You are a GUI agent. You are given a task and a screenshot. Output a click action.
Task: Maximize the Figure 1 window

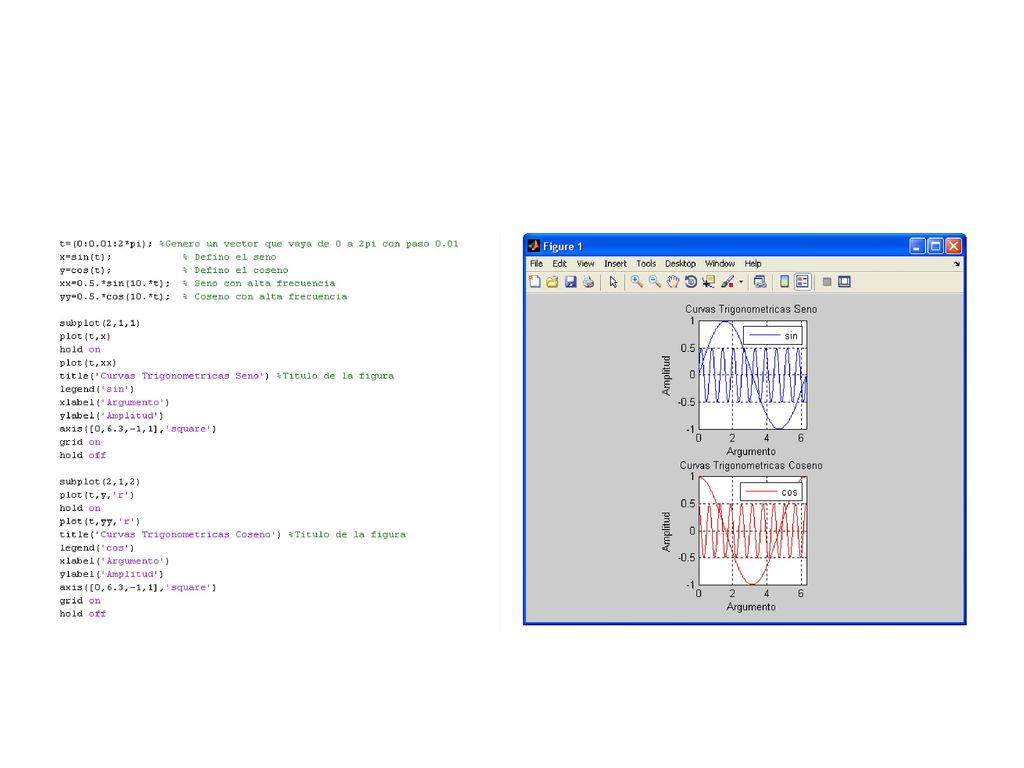tap(935, 246)
